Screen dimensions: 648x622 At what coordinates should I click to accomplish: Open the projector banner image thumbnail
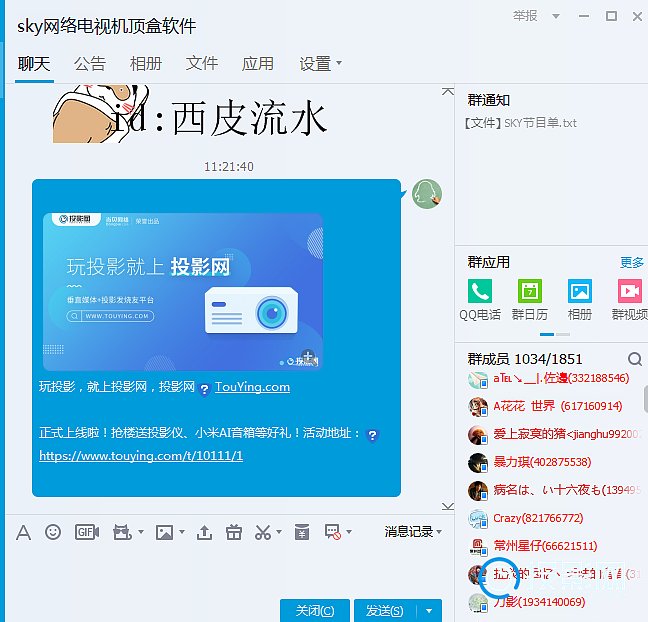(183, 291)
